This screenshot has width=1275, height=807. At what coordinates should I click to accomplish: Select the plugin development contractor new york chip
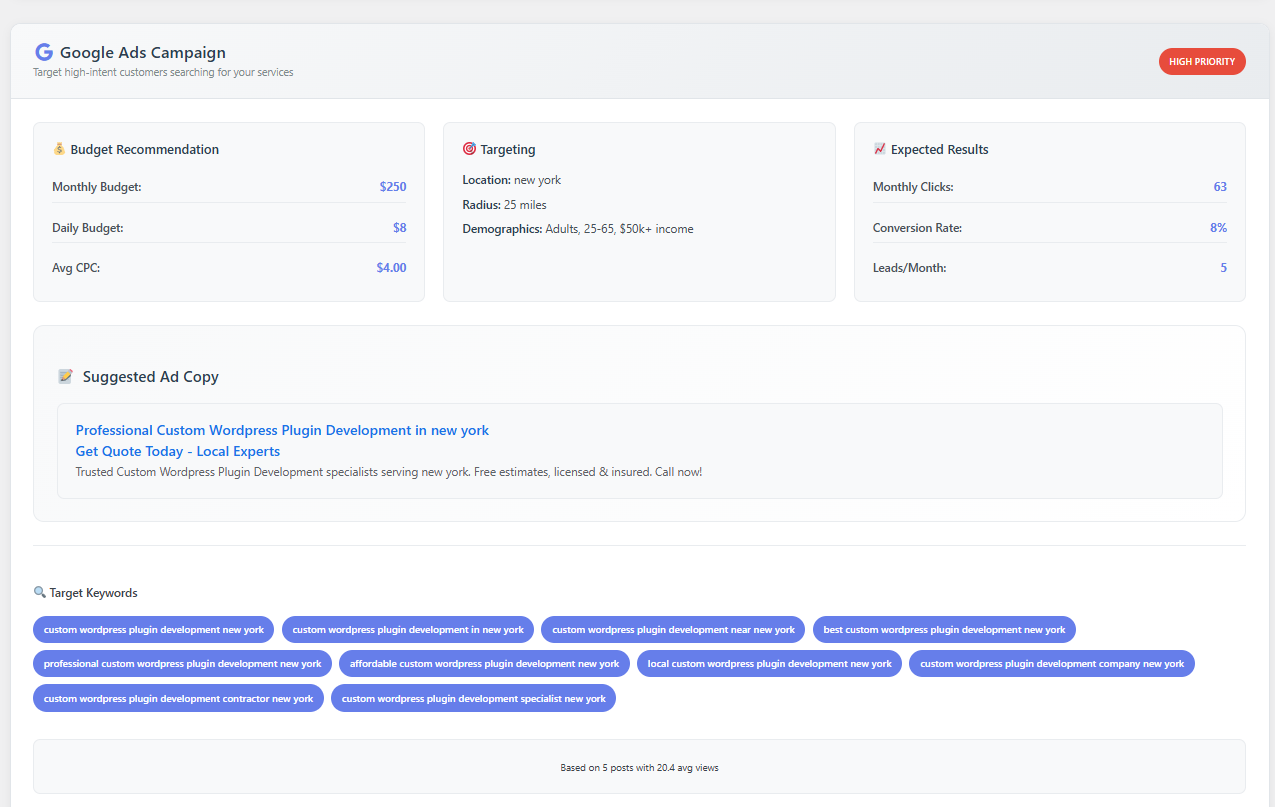point(178,699)
